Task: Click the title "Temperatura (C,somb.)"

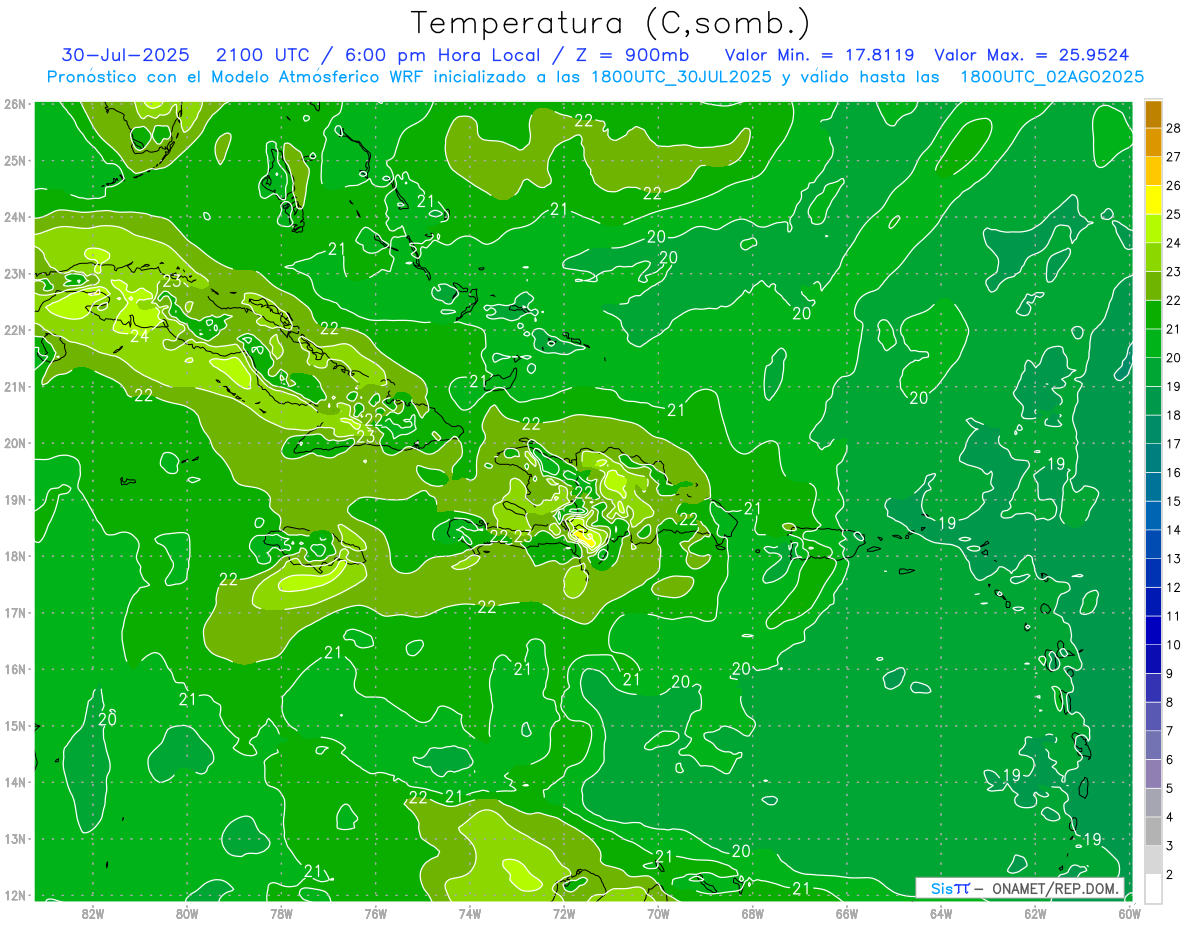Action: coord(611,24)
